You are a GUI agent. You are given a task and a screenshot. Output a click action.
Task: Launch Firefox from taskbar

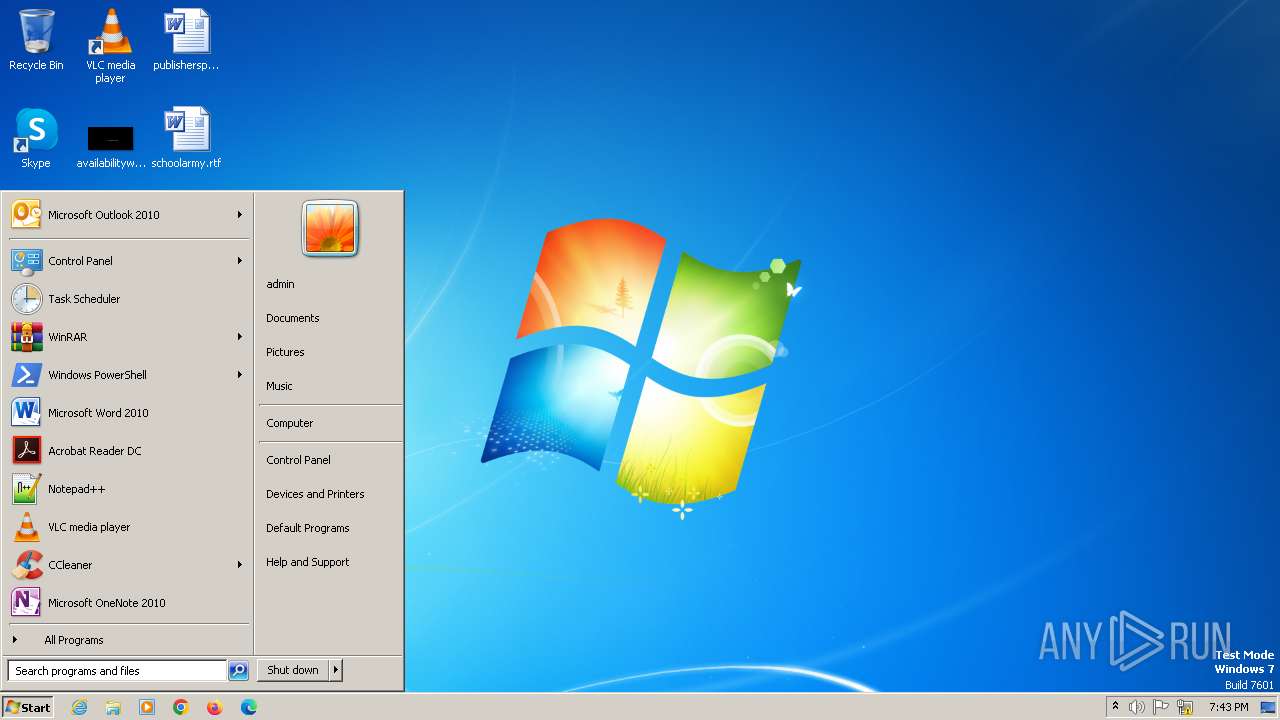215,707
